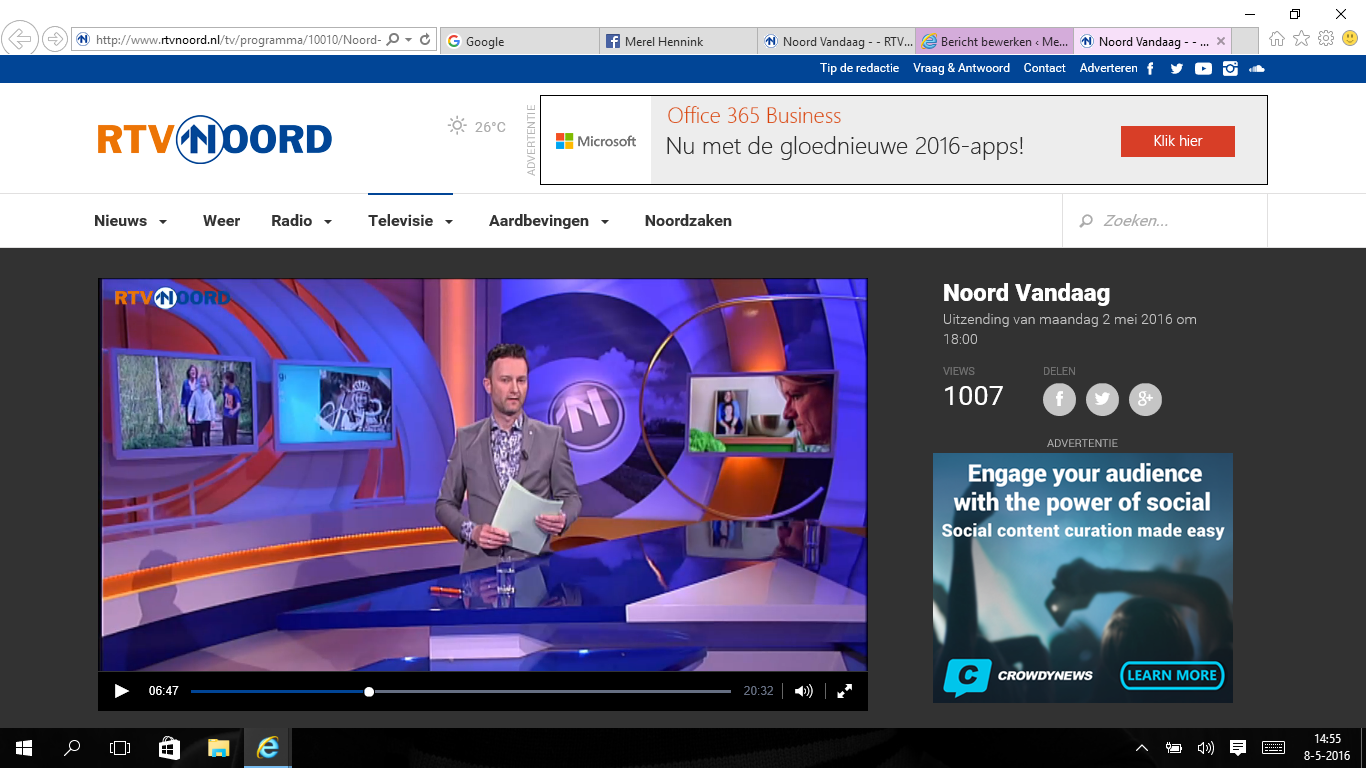Switch to Merel Hennink Facebook tab
The height and width of the screenshot is (768, 1366).
tap(678, 41)
